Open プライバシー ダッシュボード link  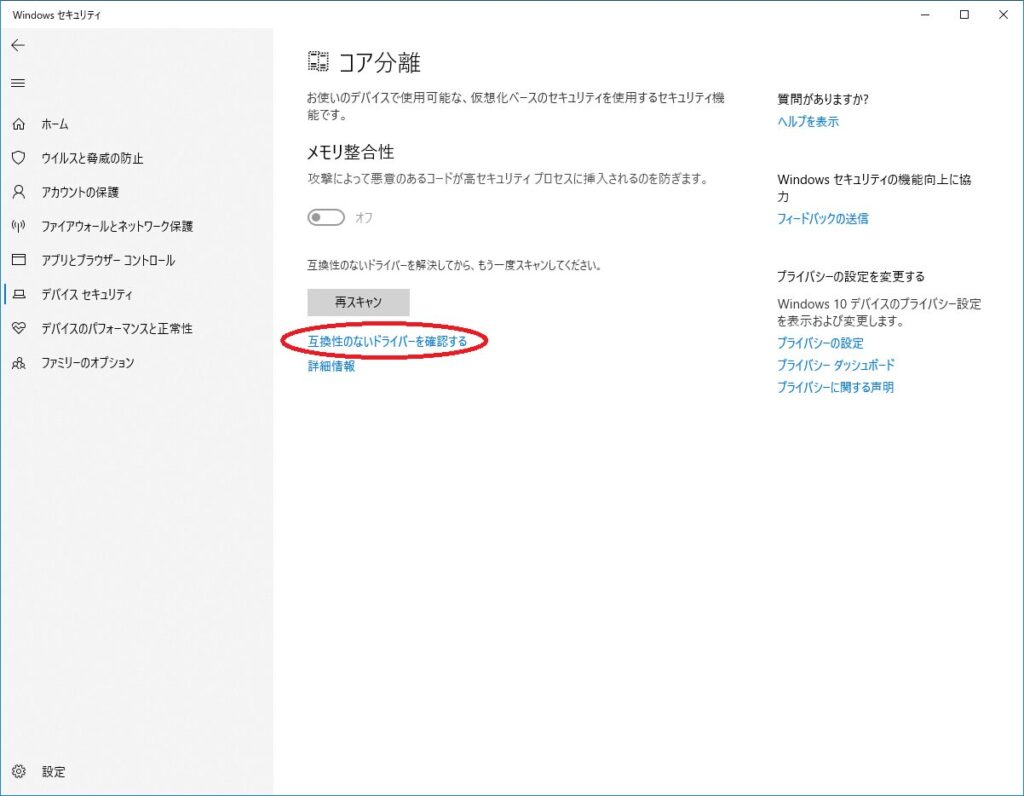click(x=836, y=365)
